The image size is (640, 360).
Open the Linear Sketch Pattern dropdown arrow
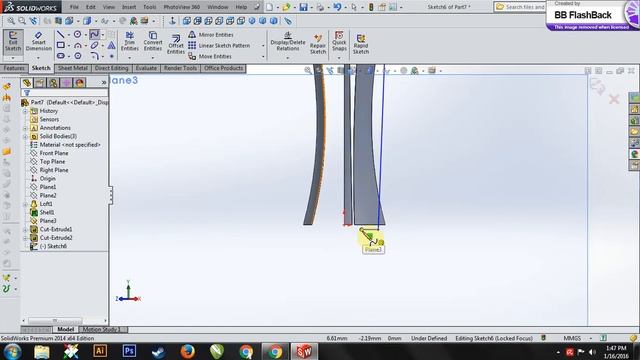pyautogui.click(x=263, y=46)
